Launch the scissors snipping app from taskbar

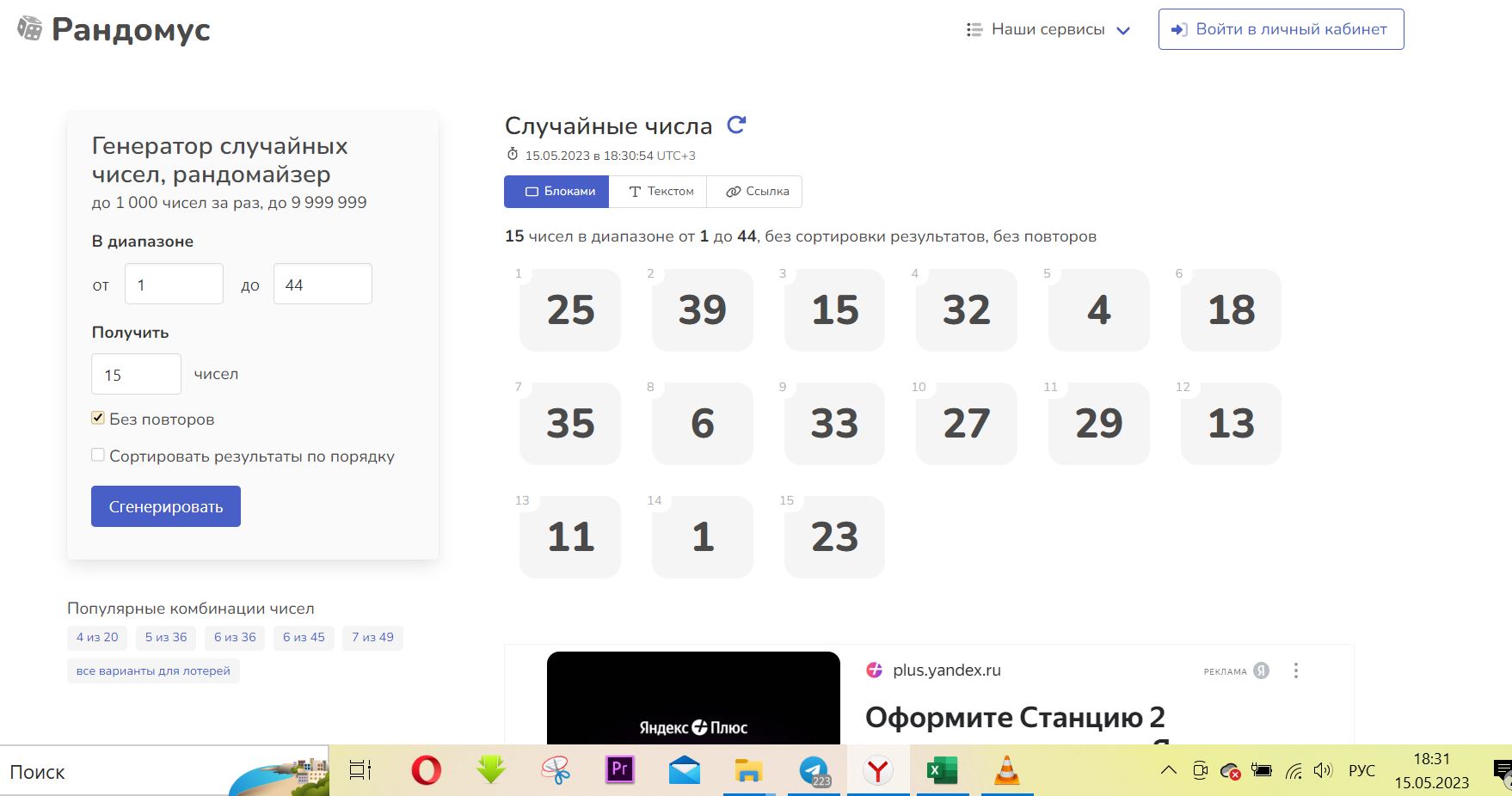click(556, 770)
